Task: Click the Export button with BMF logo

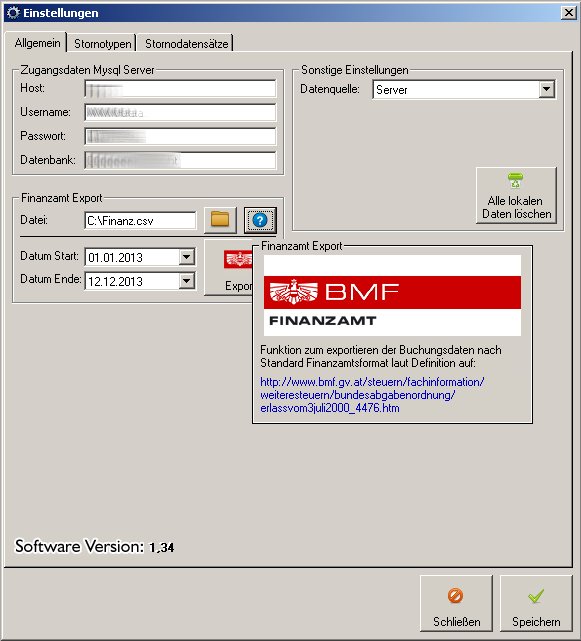Action: coord(228,267)
